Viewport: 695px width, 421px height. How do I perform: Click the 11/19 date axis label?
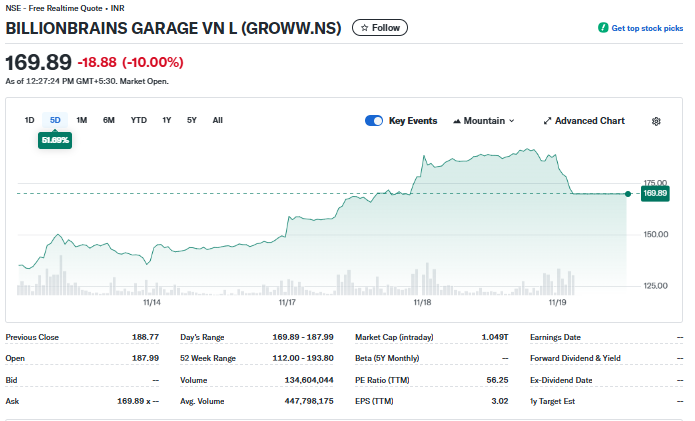(557, 302)
